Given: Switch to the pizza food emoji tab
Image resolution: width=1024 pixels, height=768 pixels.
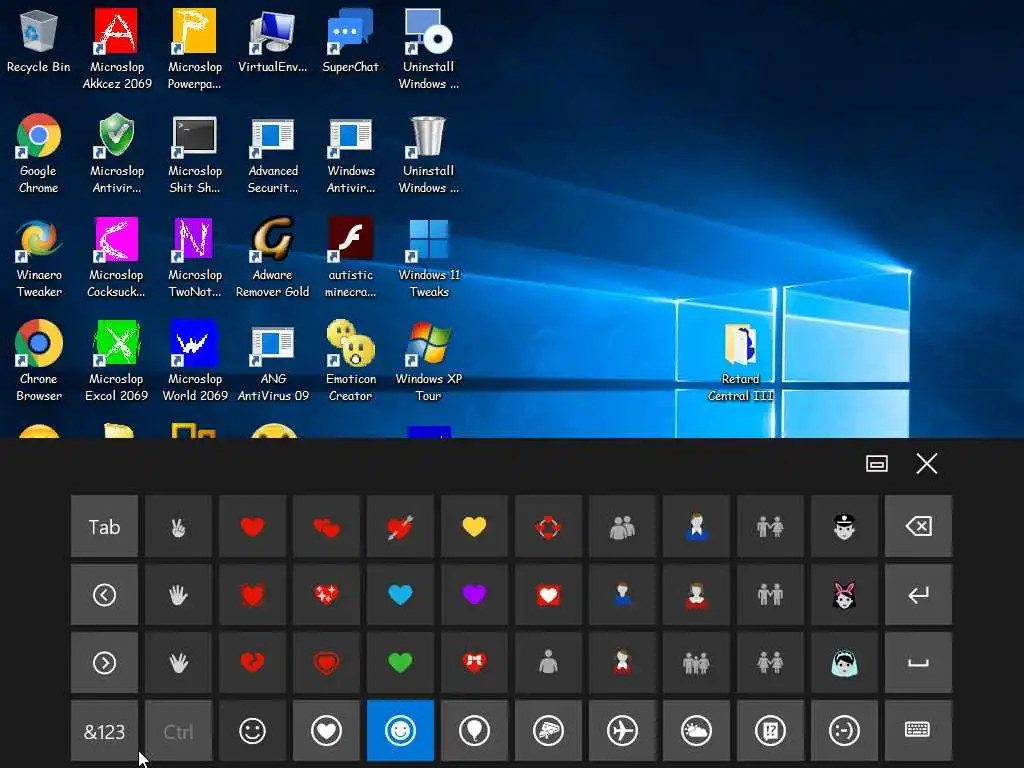Looking at the screenshot, I should tap(548, 731).
